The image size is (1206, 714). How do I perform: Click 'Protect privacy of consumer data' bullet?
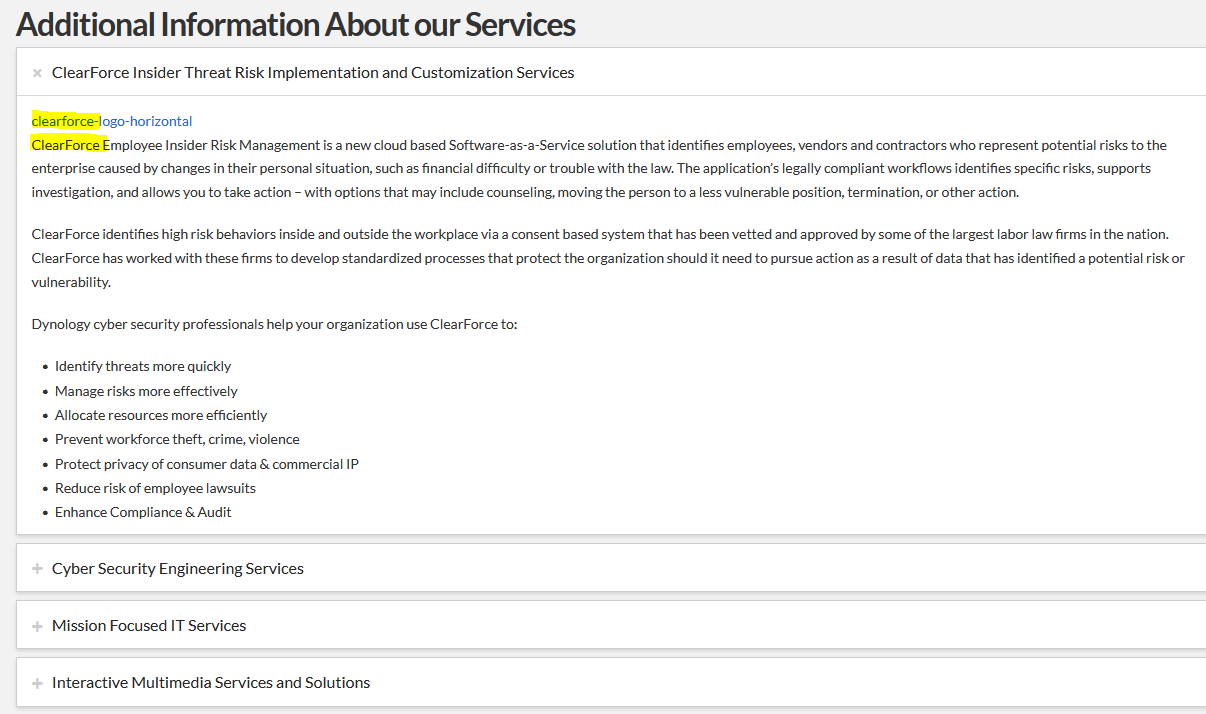[x=207, y=464]
